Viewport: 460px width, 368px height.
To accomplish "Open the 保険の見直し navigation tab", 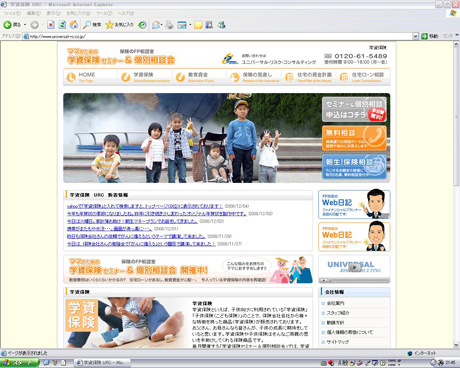I will click(x=255, y=77).
